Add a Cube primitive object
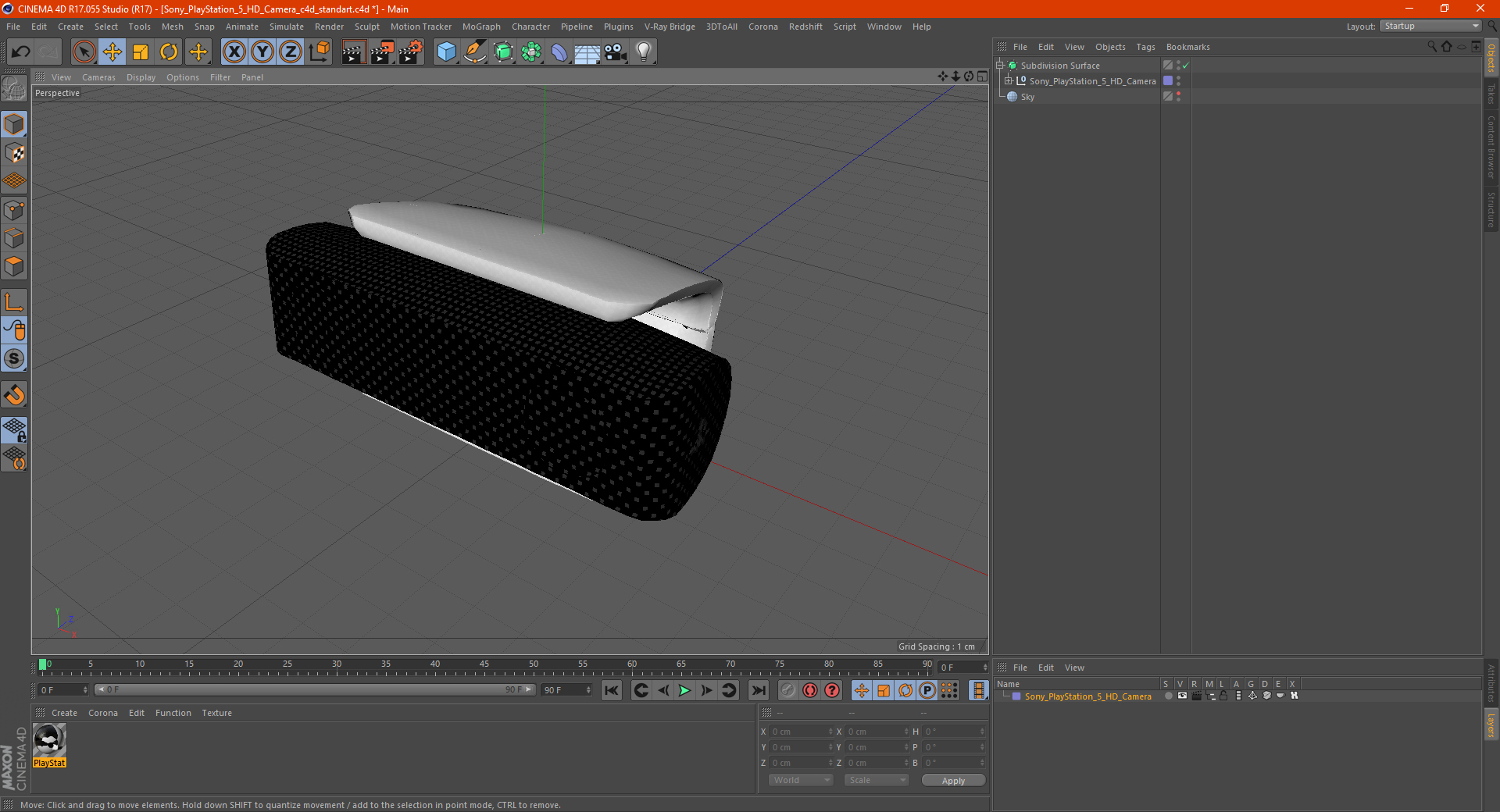Screen dimensions: 1500x812 tap(446, 52)
